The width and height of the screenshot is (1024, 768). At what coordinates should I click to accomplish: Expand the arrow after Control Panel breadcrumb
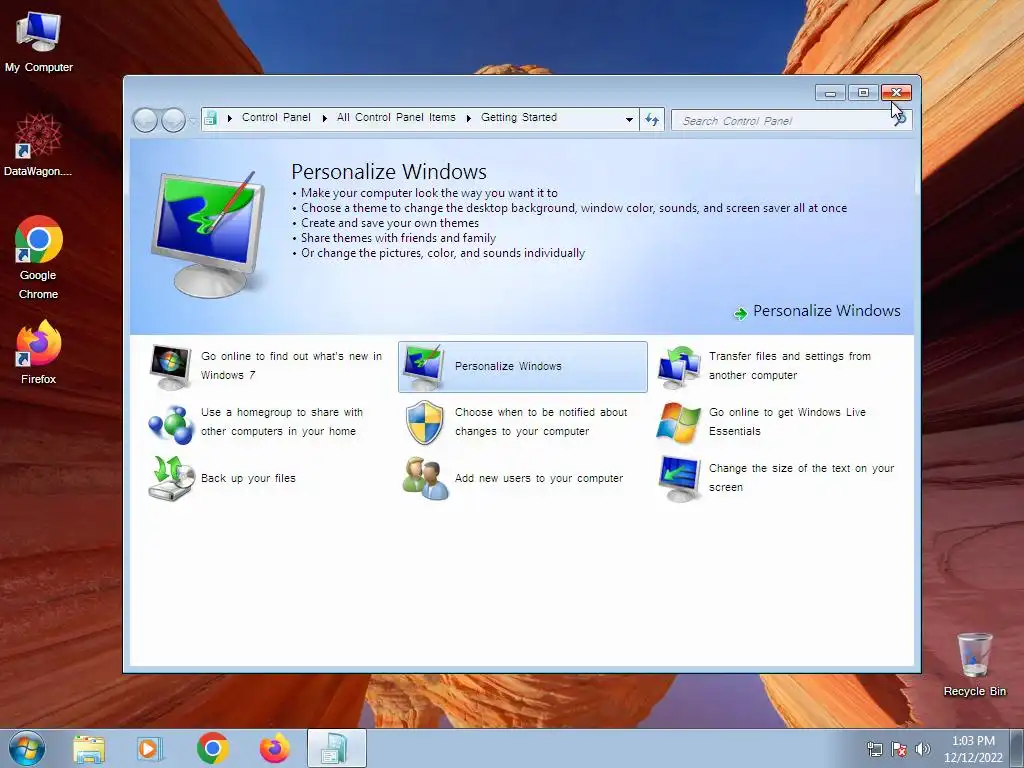325,118
